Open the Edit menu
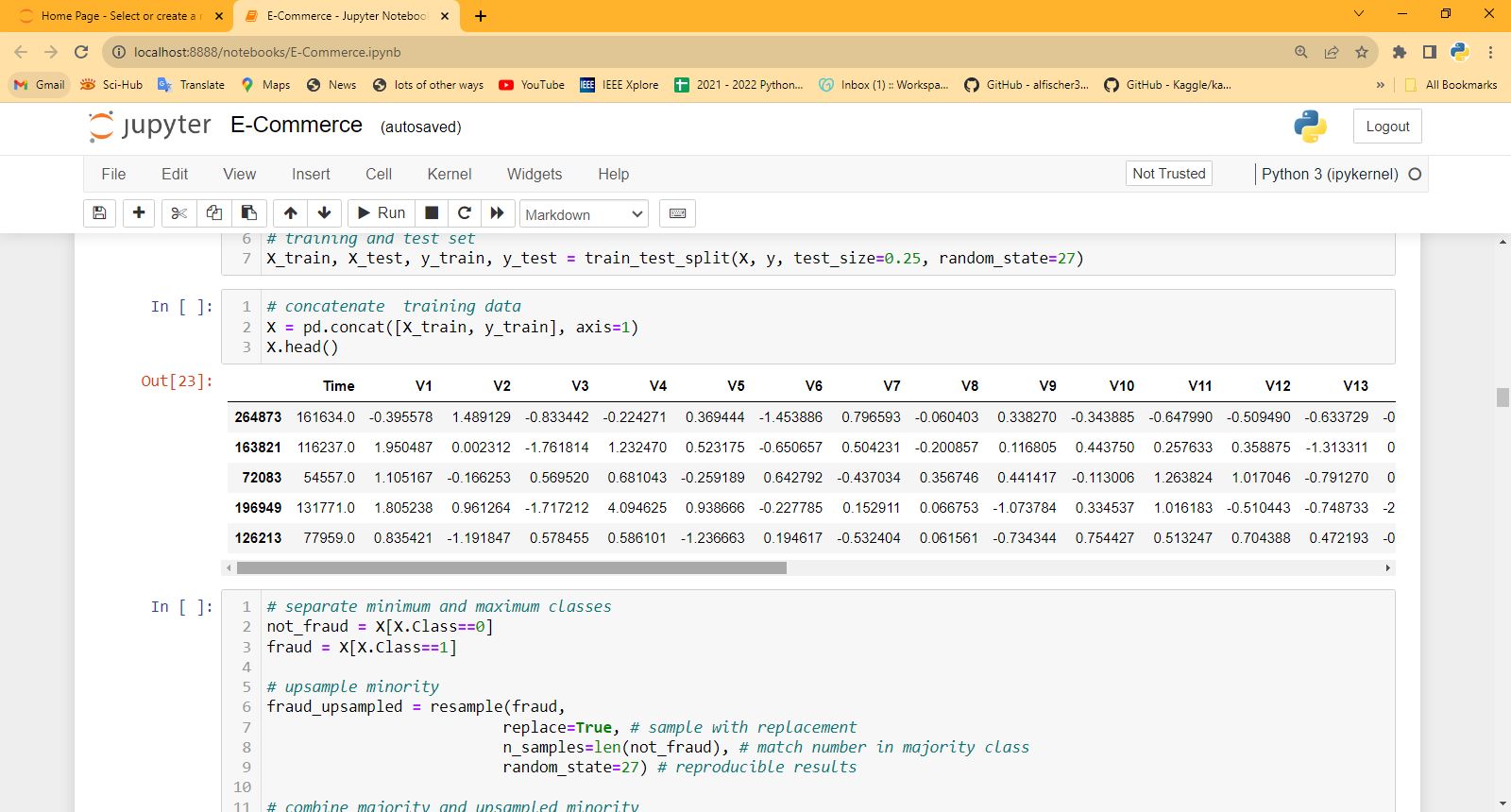 [x=175, y=174]
